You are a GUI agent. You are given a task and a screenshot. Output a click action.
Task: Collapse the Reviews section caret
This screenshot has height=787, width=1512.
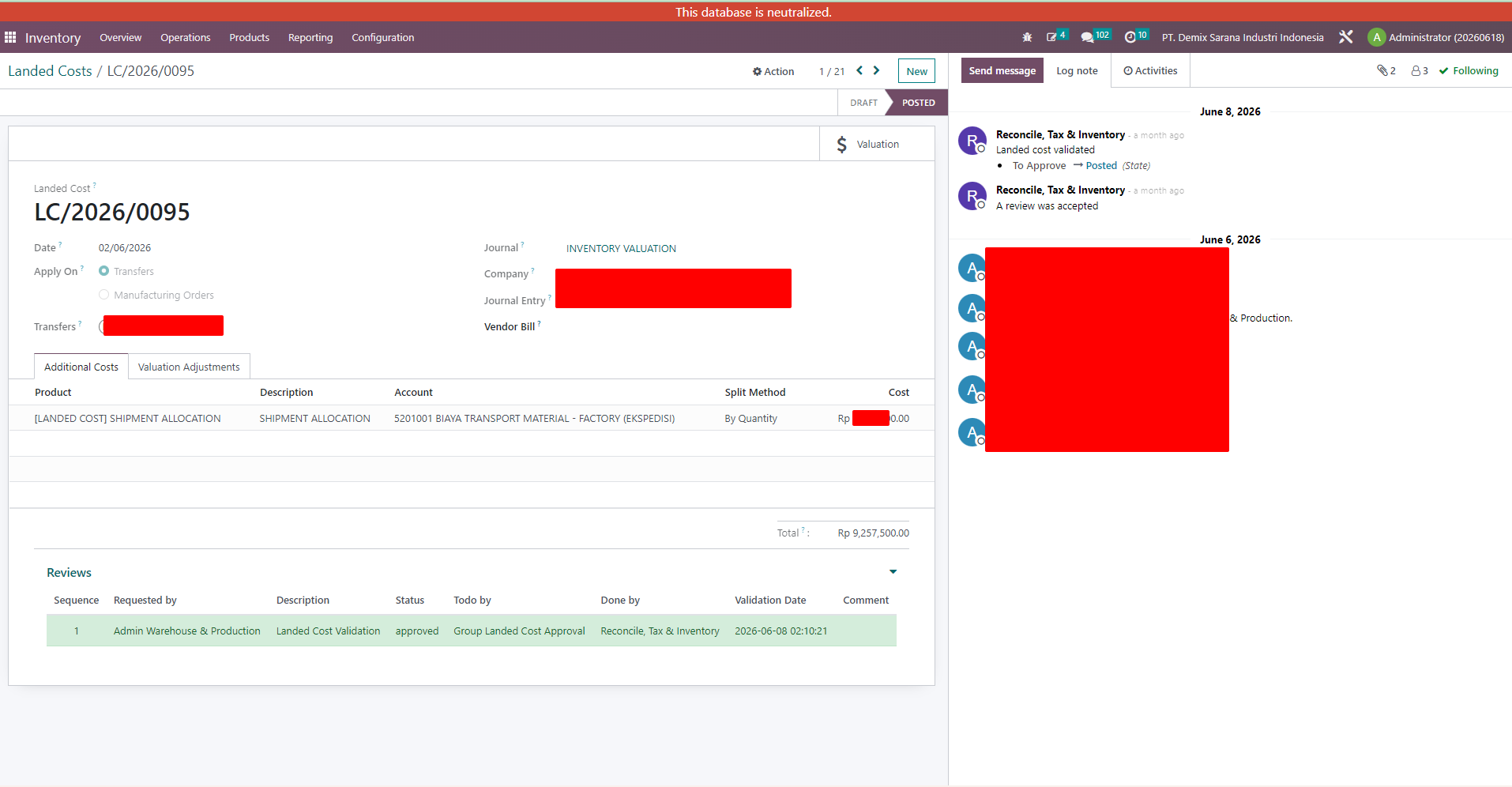click(x=893, y=572)
